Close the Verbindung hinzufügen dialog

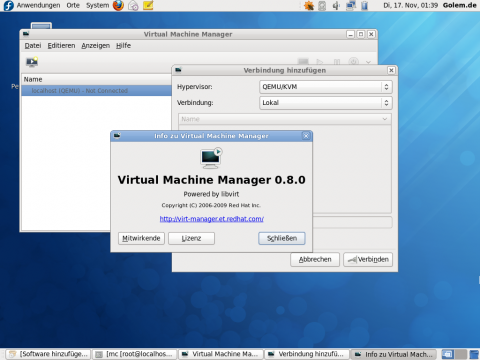coord(391,70)
